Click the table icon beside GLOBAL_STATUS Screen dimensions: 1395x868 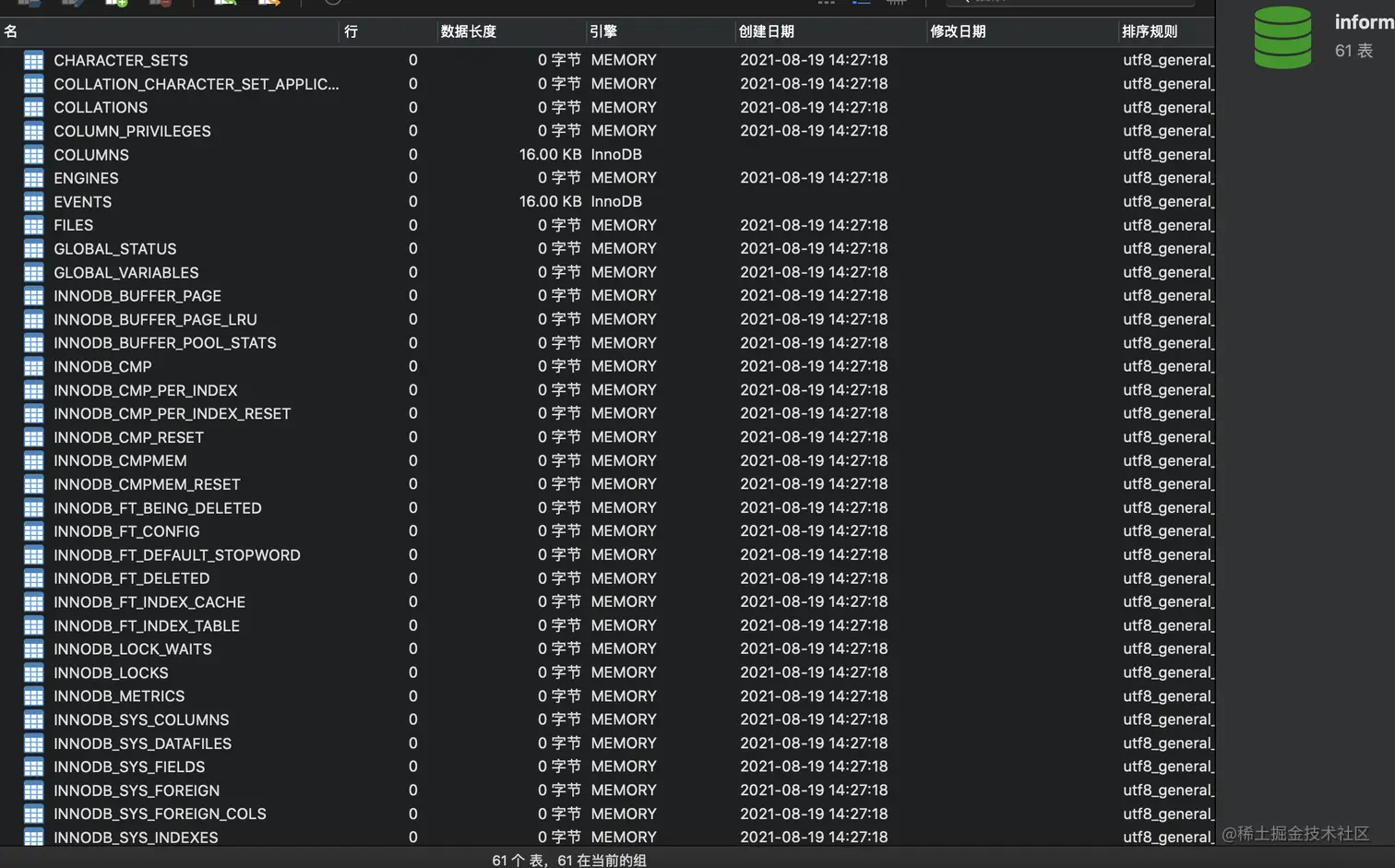[33, 249]
